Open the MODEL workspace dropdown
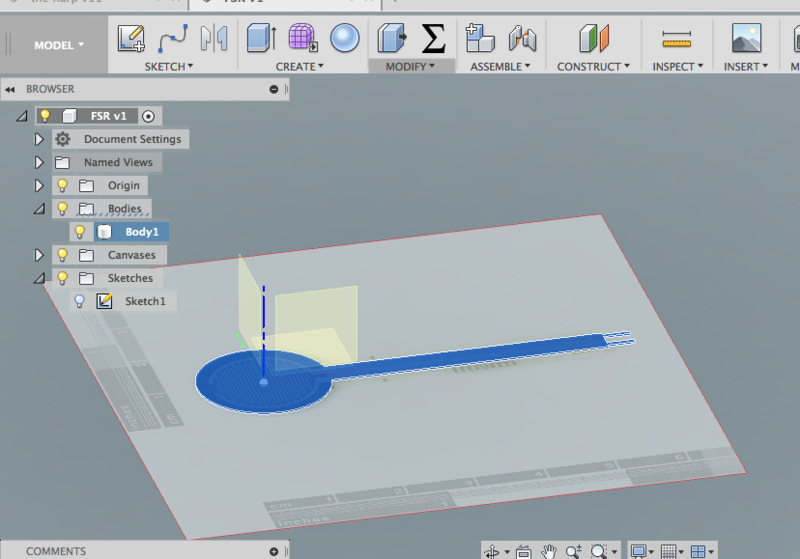800x559 pixels. (59, 45)
